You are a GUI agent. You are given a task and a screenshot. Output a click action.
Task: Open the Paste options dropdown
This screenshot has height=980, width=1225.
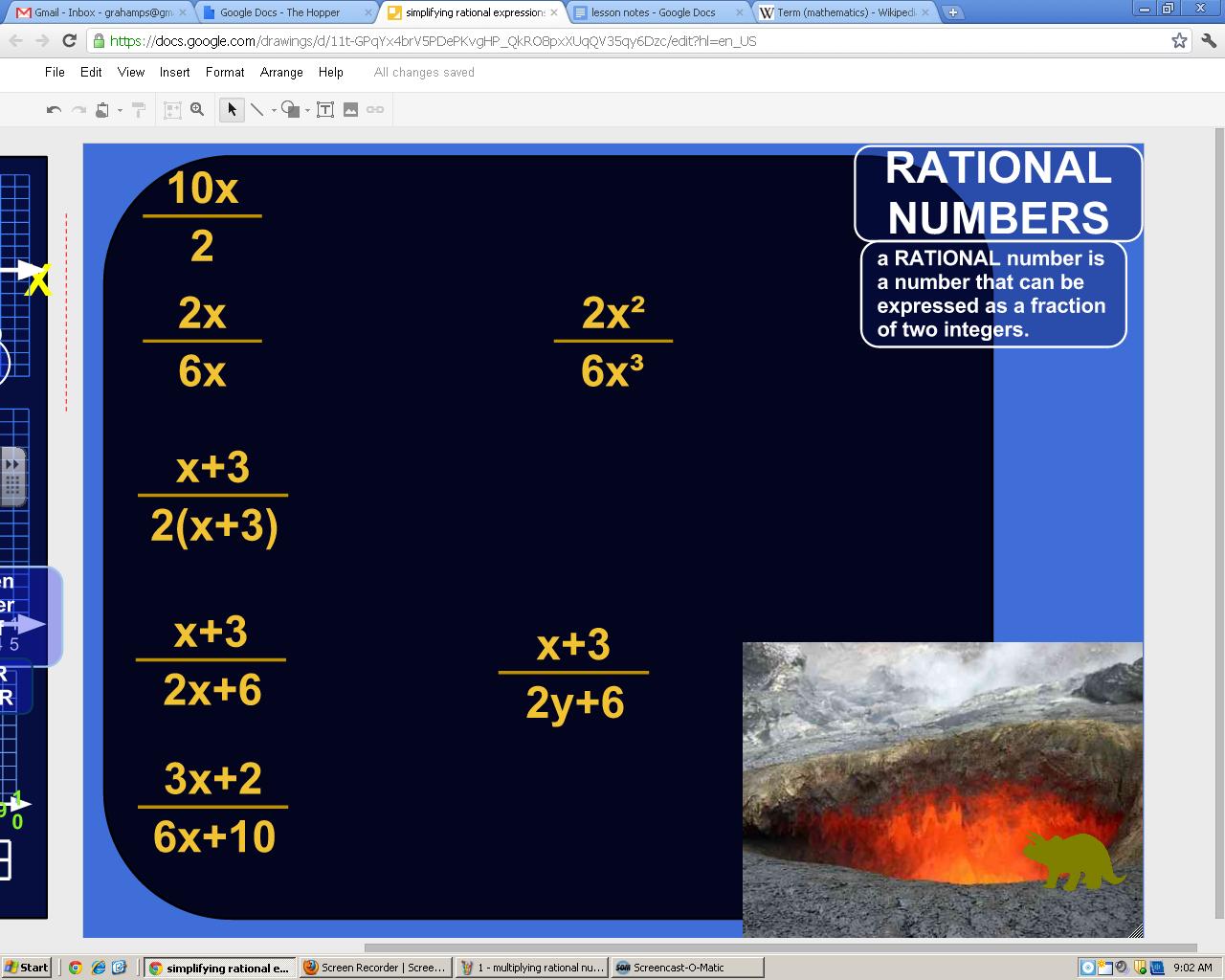click(x=119, y=109)
